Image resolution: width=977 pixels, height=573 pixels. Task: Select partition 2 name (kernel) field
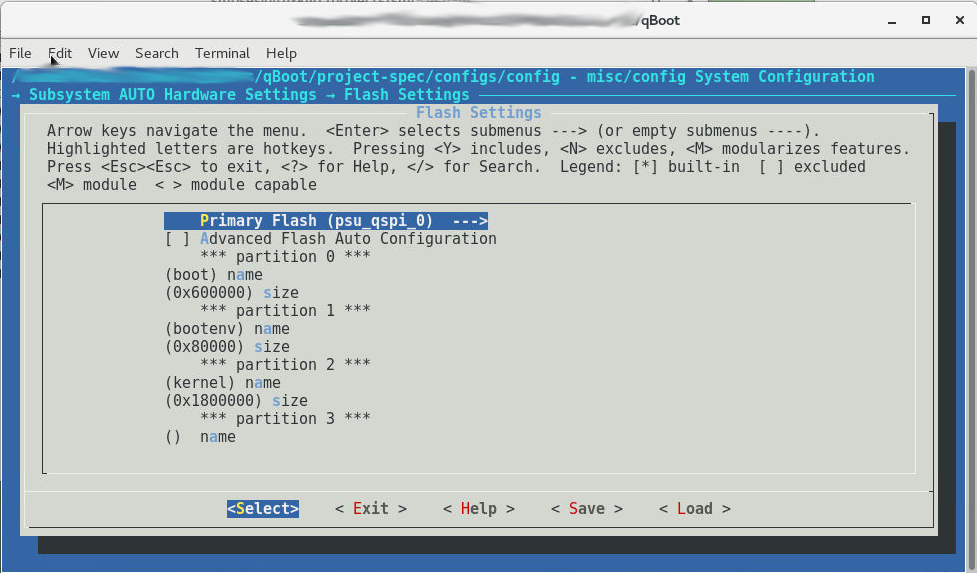223,383
